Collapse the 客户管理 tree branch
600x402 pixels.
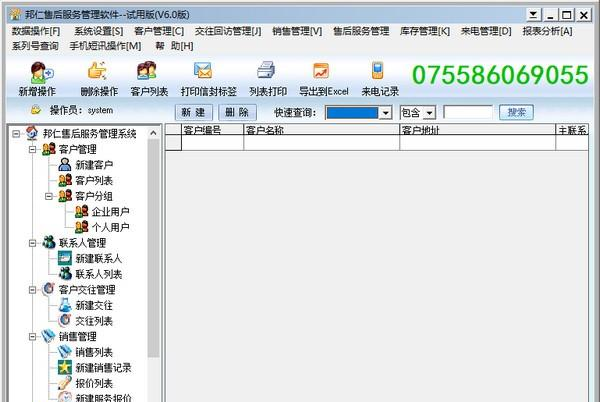33,149
